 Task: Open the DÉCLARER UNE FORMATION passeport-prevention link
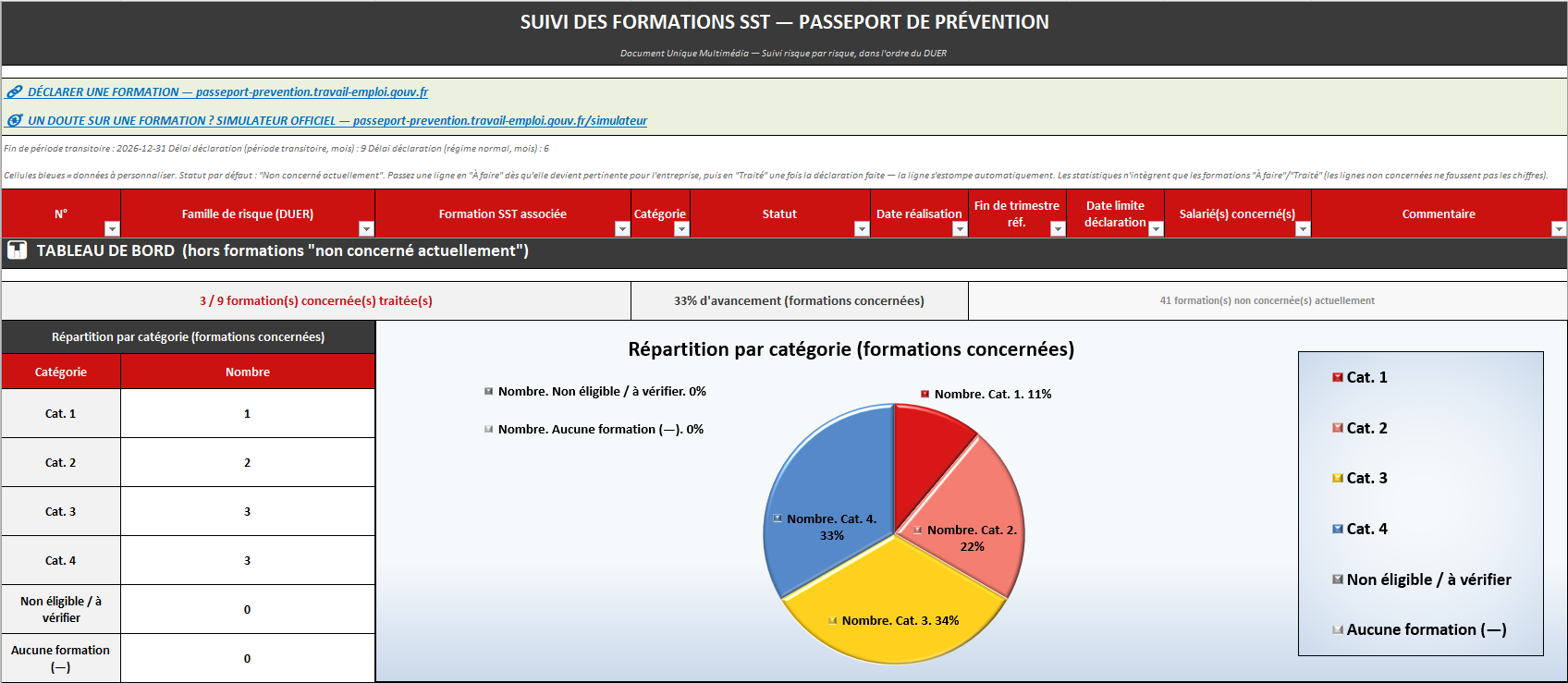click(227, 92)
